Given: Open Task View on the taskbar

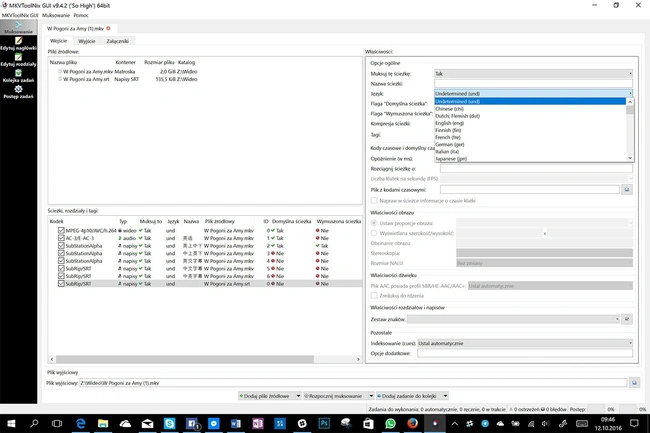Looking at the screenshot, I should click(x=57, y=423).
